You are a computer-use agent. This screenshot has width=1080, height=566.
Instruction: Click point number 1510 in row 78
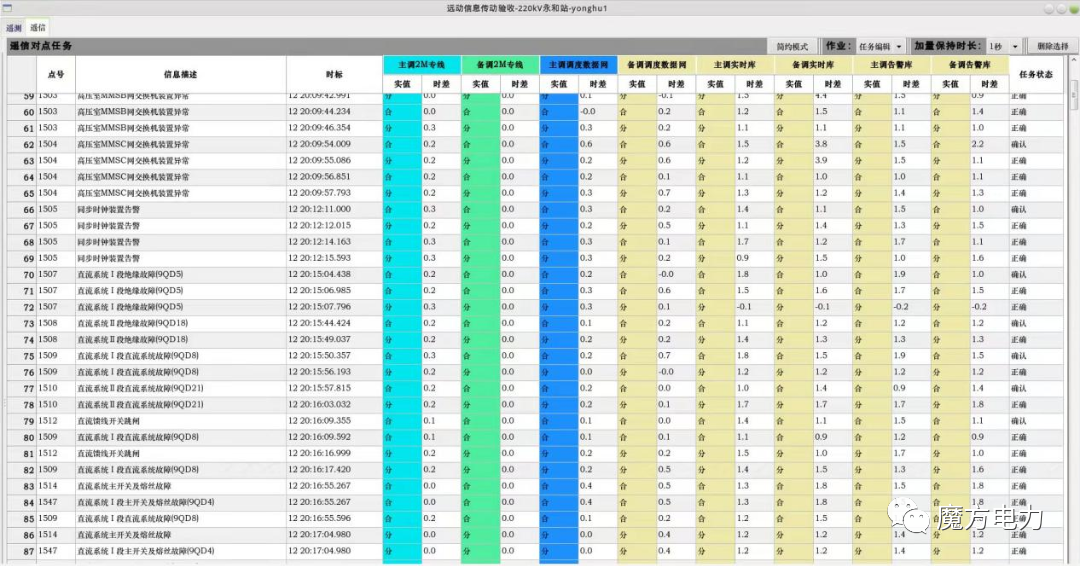coord(48,405)
